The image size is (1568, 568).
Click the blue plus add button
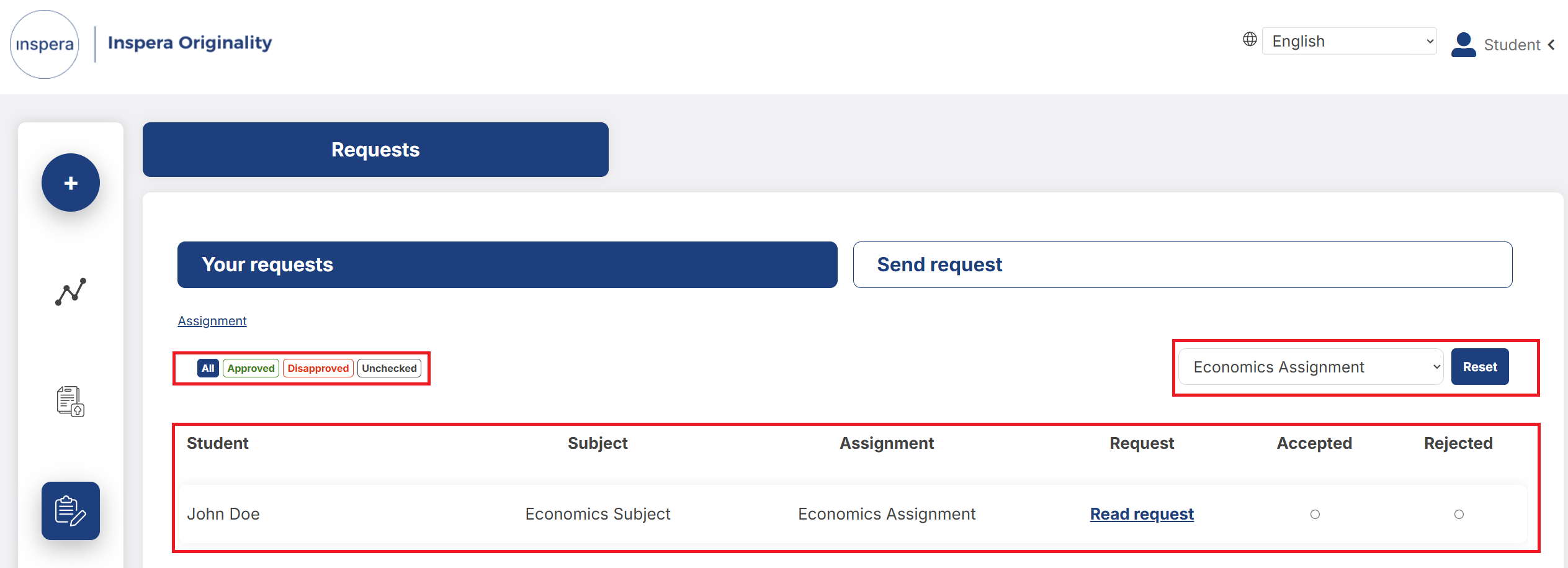pyautogui.click(x=71, y=183)
